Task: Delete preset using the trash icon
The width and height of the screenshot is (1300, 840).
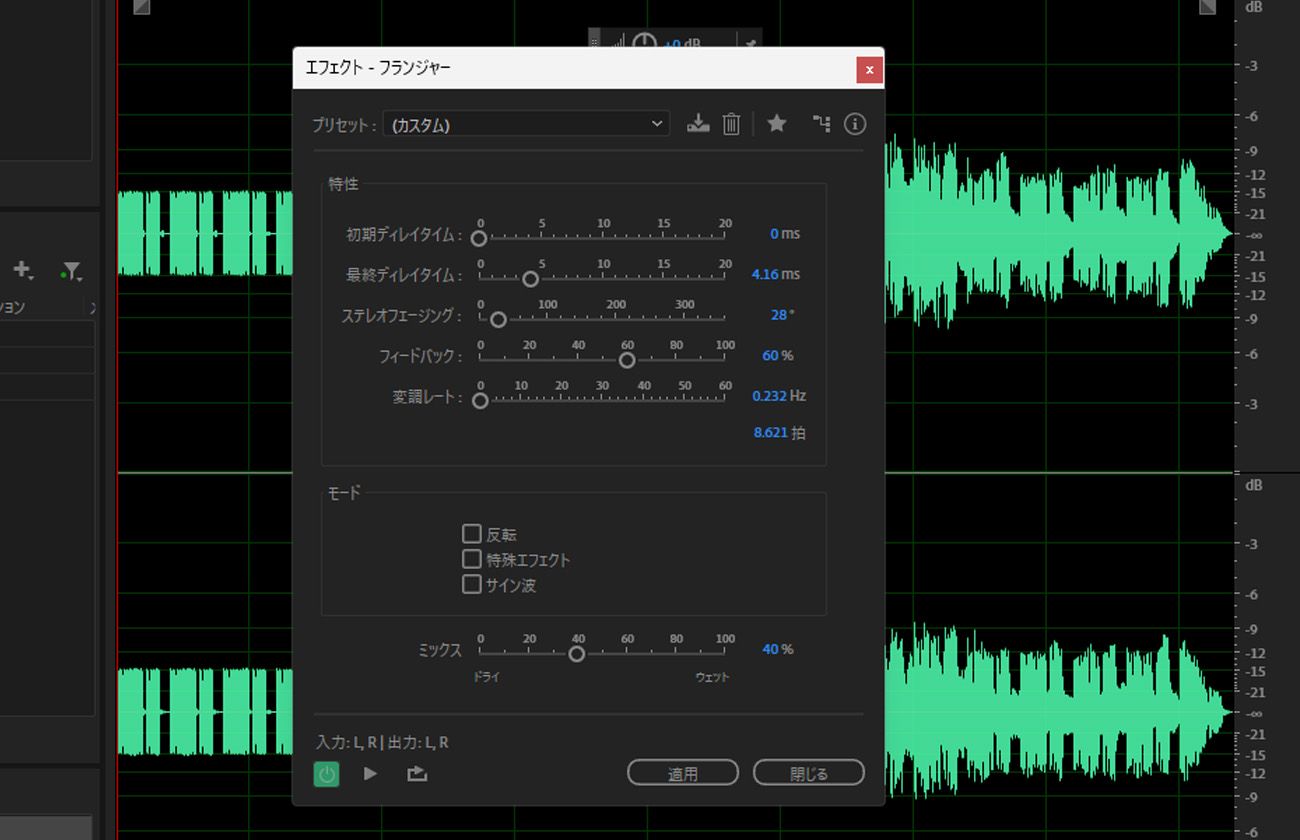Action: 732,124
